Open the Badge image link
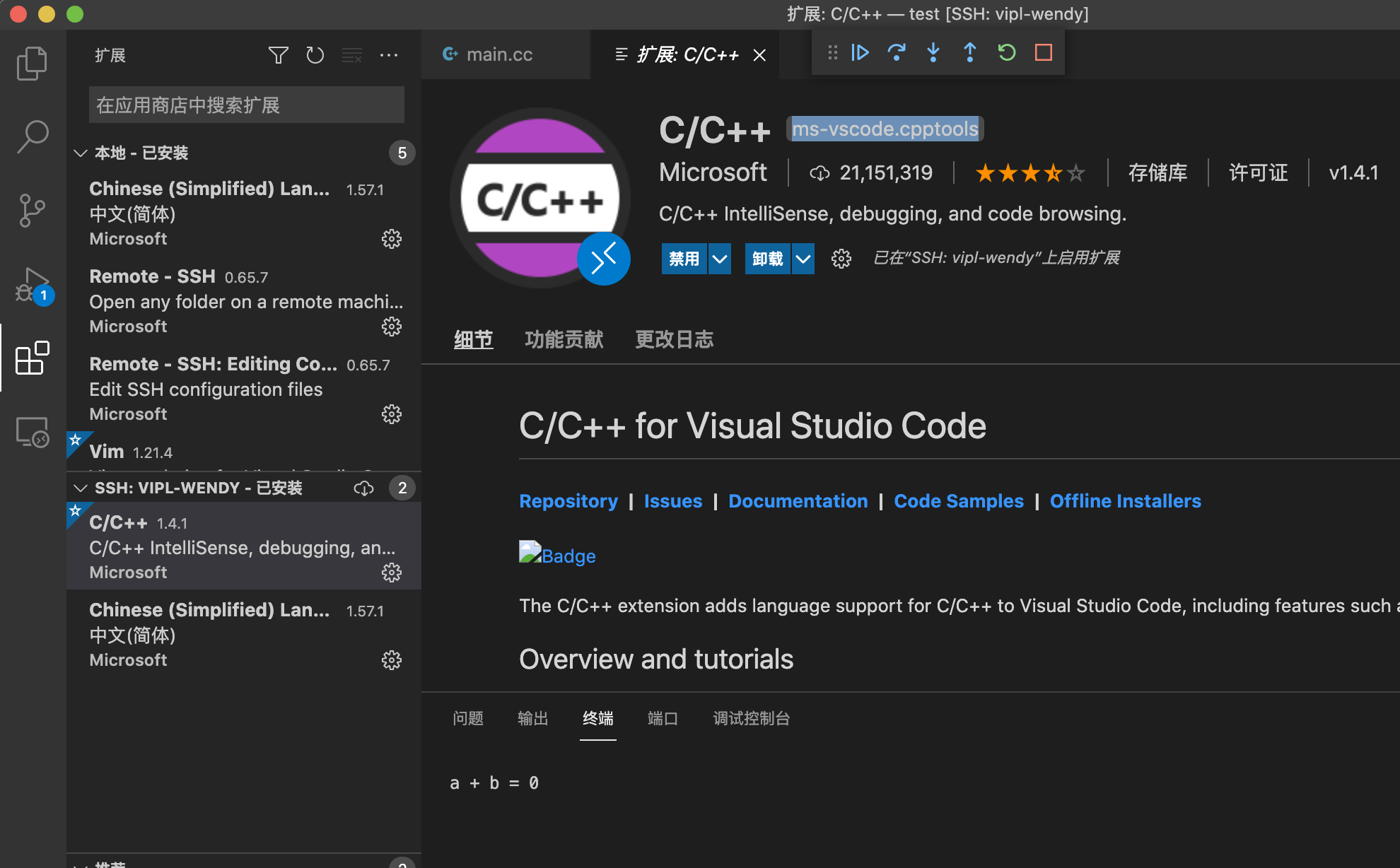 point(557,555)
